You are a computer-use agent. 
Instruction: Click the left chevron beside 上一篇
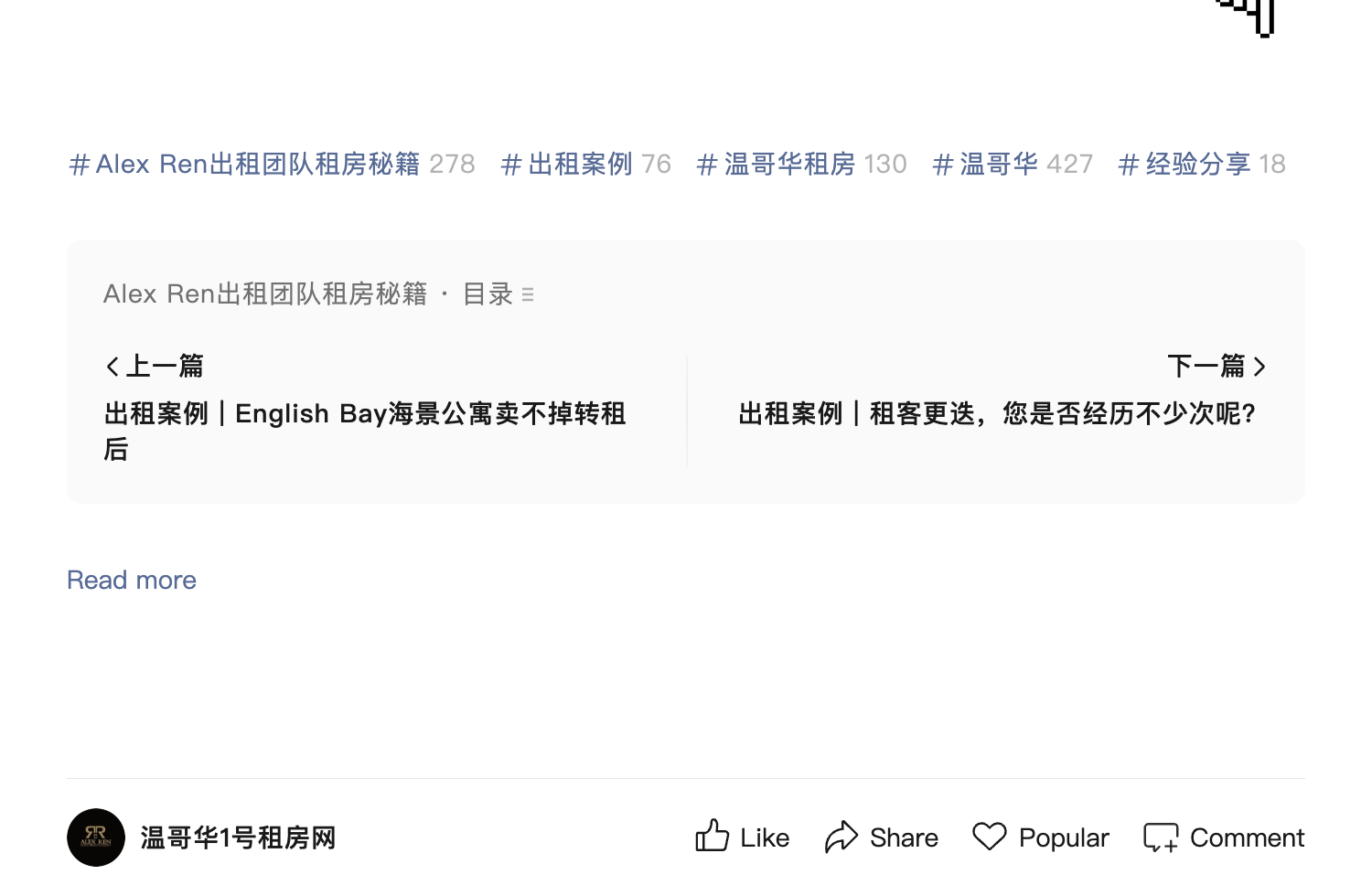click(113, 367)
